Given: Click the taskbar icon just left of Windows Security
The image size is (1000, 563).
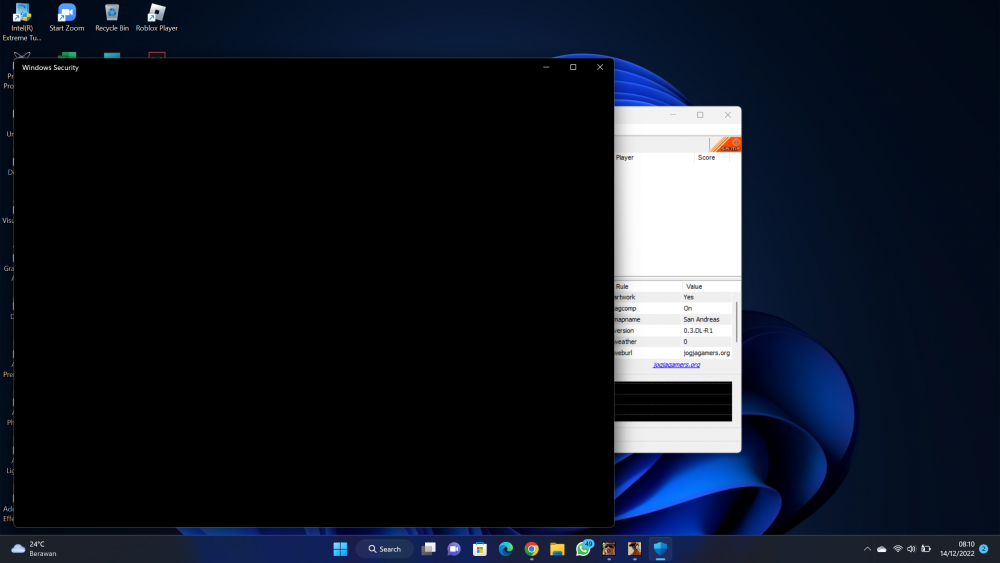Looking at the screenshot, I should pyautogui.click(x=635, y=549).
